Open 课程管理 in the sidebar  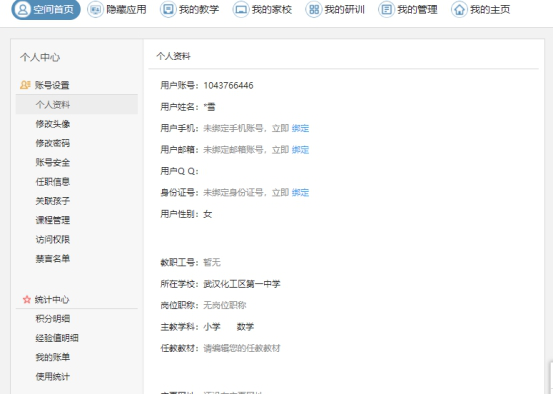point(53,220)
